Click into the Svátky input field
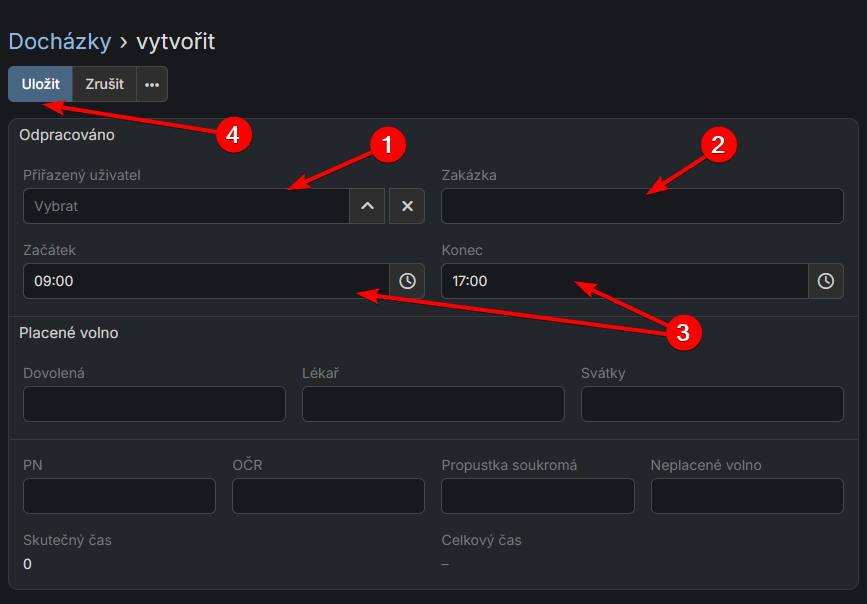The width and height of the screenshot is (867, 604). tap(712, 404)
